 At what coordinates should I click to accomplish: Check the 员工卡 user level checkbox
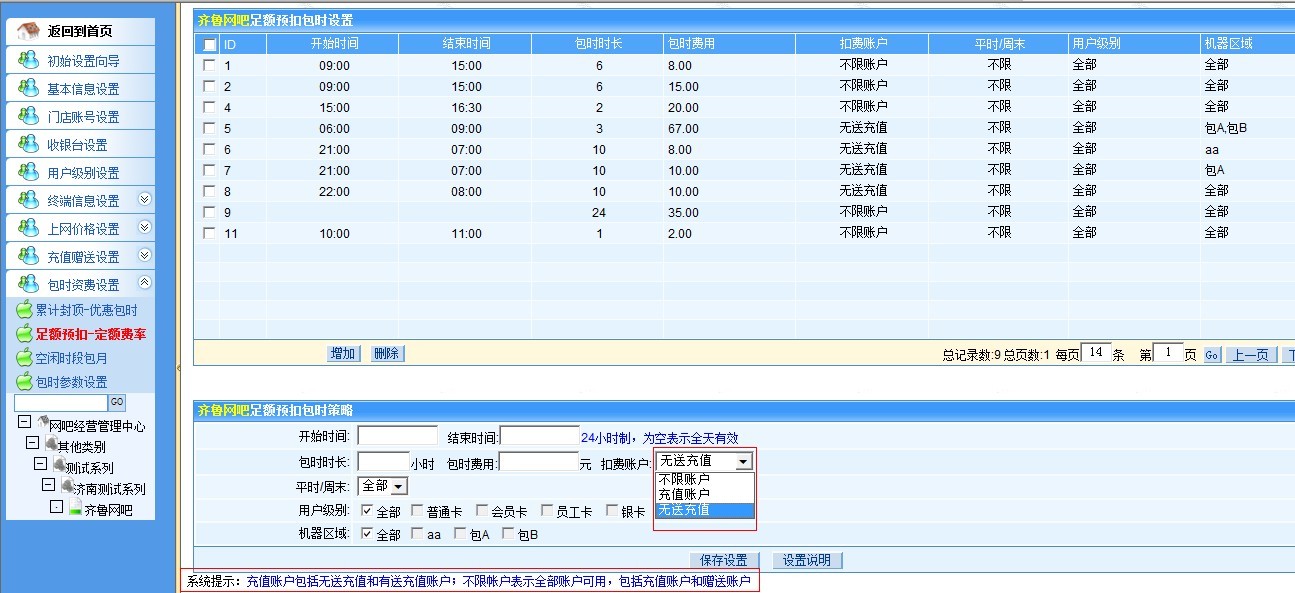[546, 512]
